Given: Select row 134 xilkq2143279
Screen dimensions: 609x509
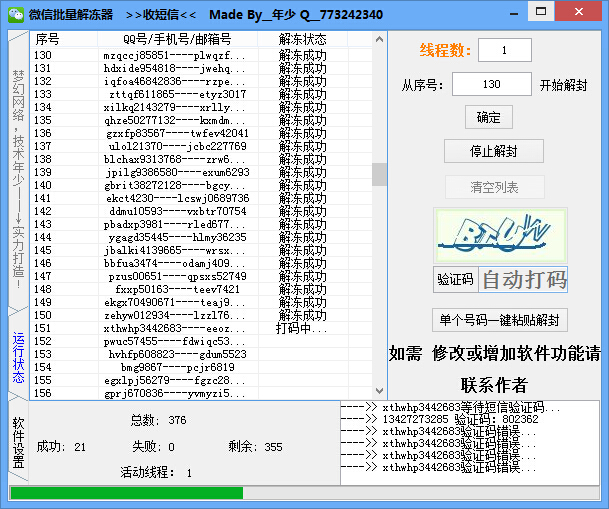Looking at the screenshot, I should [x=201, y=107].
